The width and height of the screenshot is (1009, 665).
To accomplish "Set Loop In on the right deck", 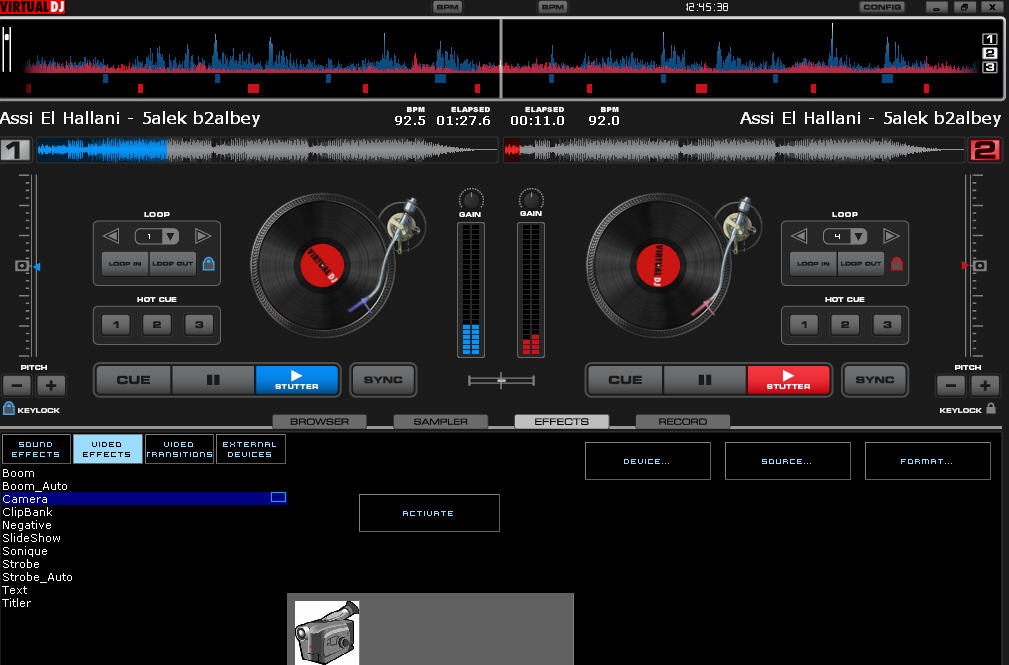I will (813, 264).
